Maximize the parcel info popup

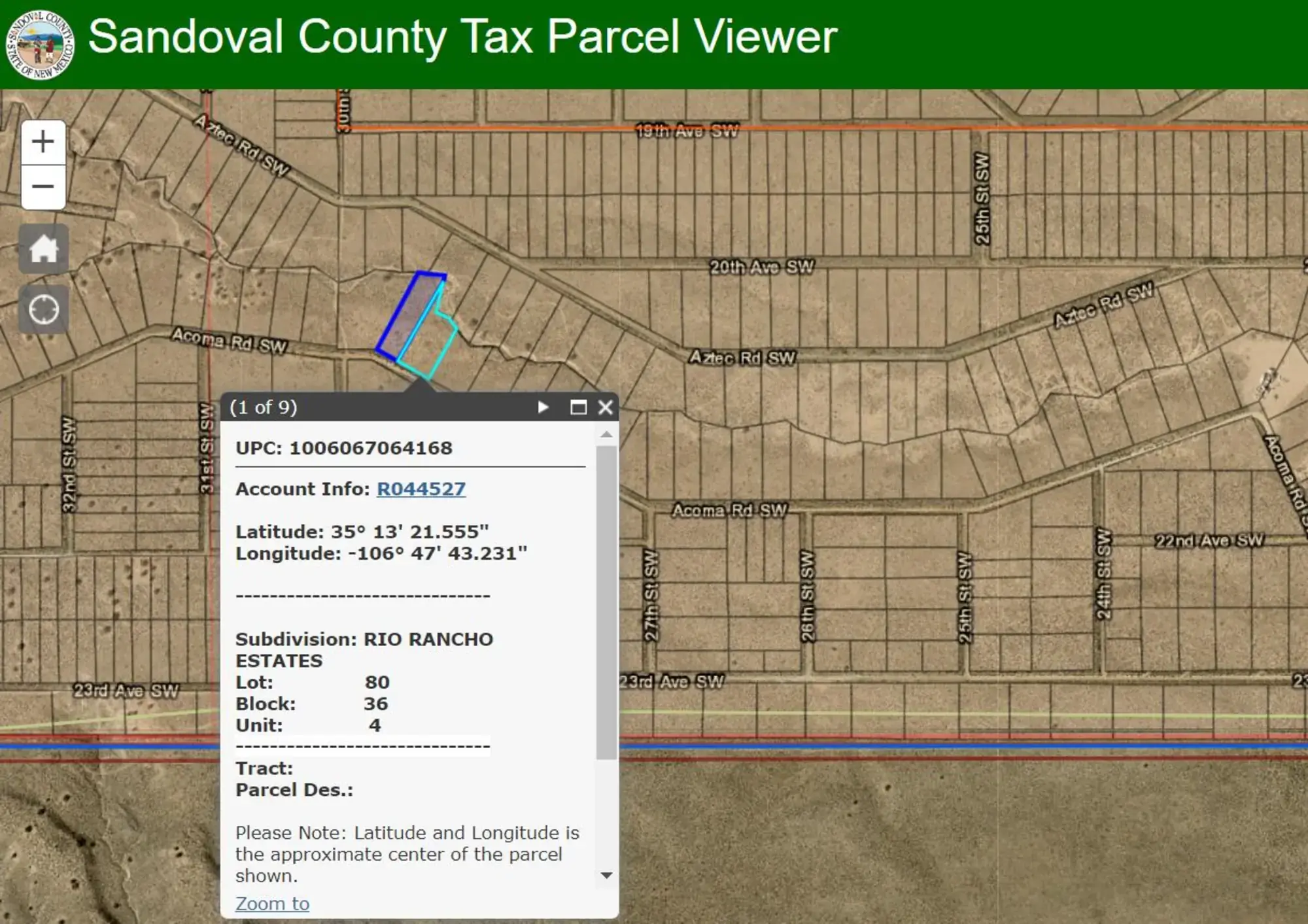click(x=578, y=407)
